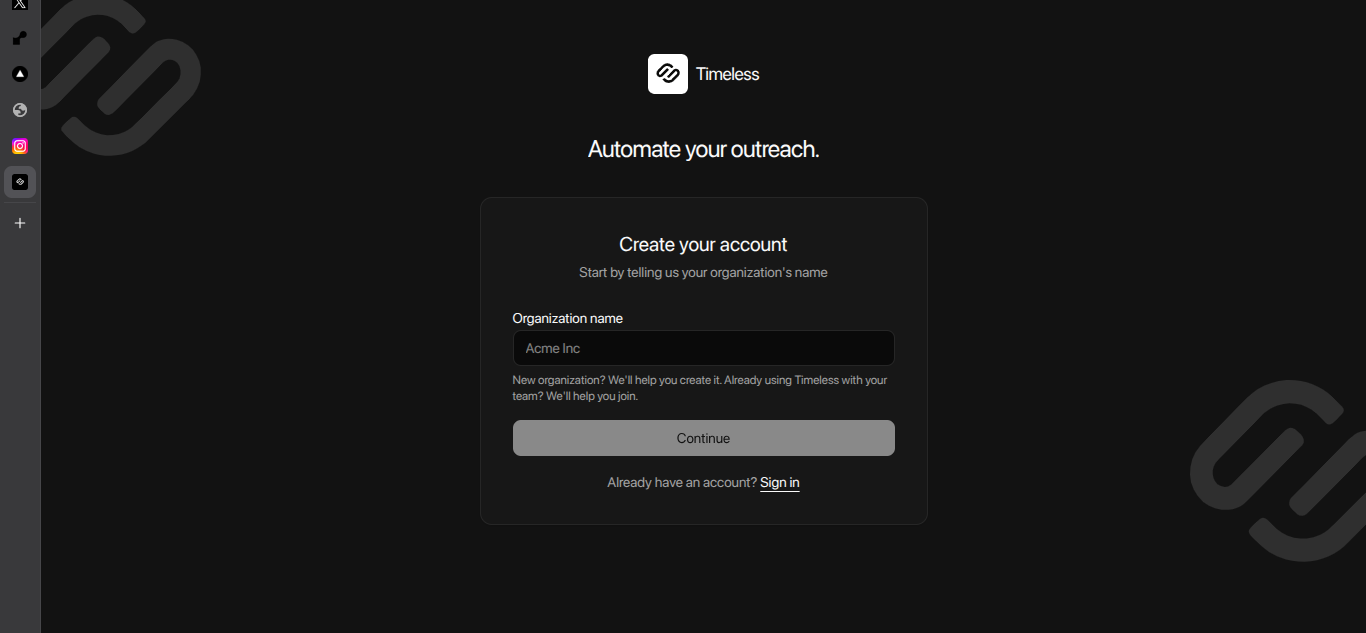The height and width of the screenshot is (633, 1366).
Task: Click the Timeless brand name text
Action: pyautogui.click(x=727, y=74)
